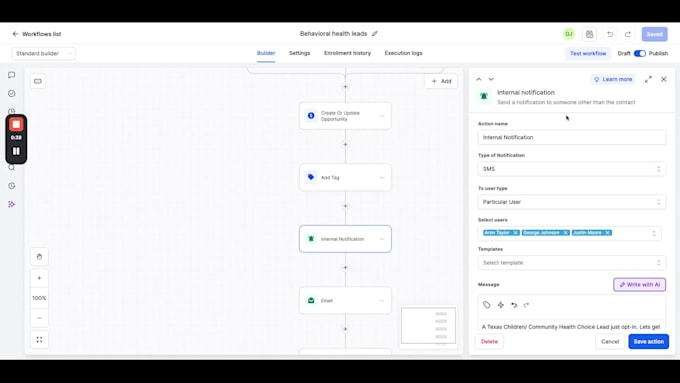Open trigger links lightning icon

[500, 305]
